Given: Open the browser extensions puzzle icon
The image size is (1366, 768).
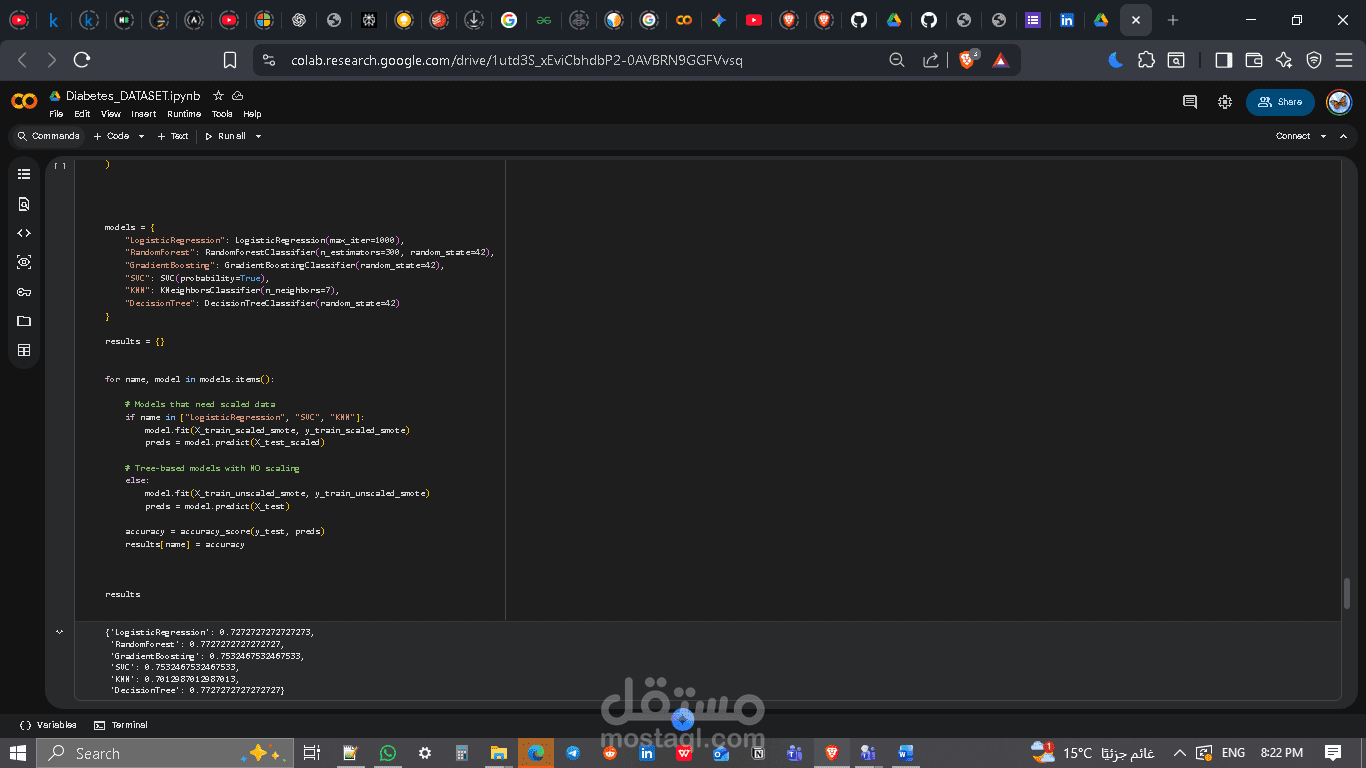Looking at the screenshot, I should [x=1147, y=60].
